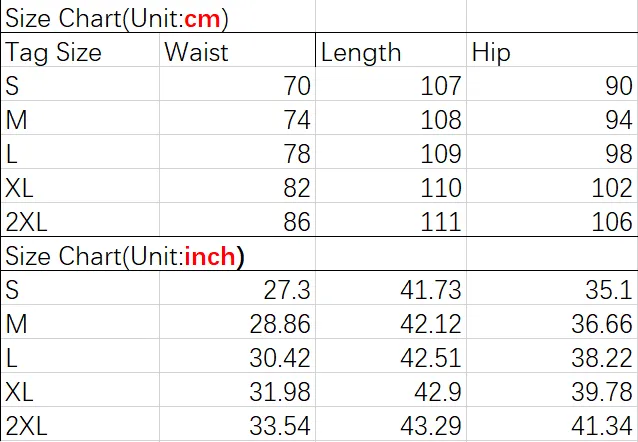Select the 'Waist' column header cell

click(237, 50)
